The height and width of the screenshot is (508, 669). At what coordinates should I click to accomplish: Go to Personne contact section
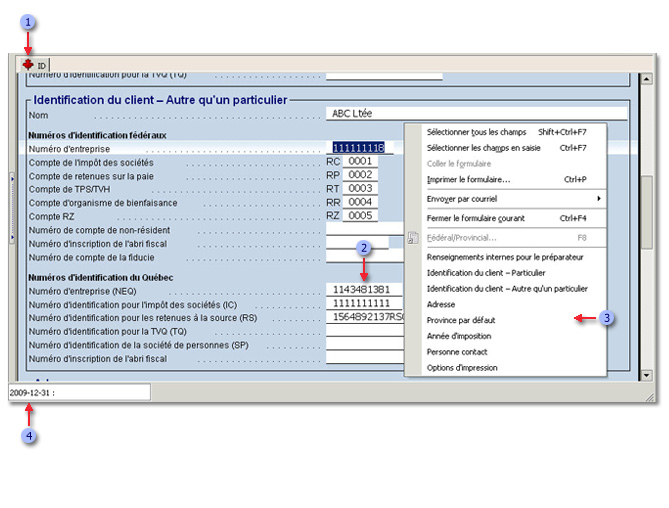pyautogui.click(x=506, y=352)
